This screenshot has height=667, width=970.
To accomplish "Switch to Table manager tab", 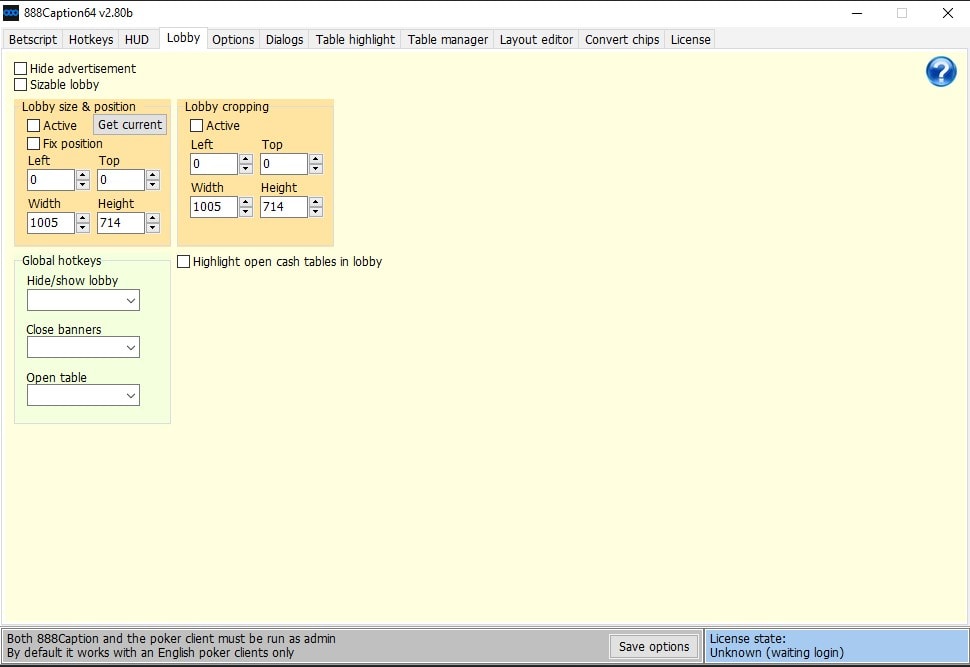I will [x=447, y=40].
